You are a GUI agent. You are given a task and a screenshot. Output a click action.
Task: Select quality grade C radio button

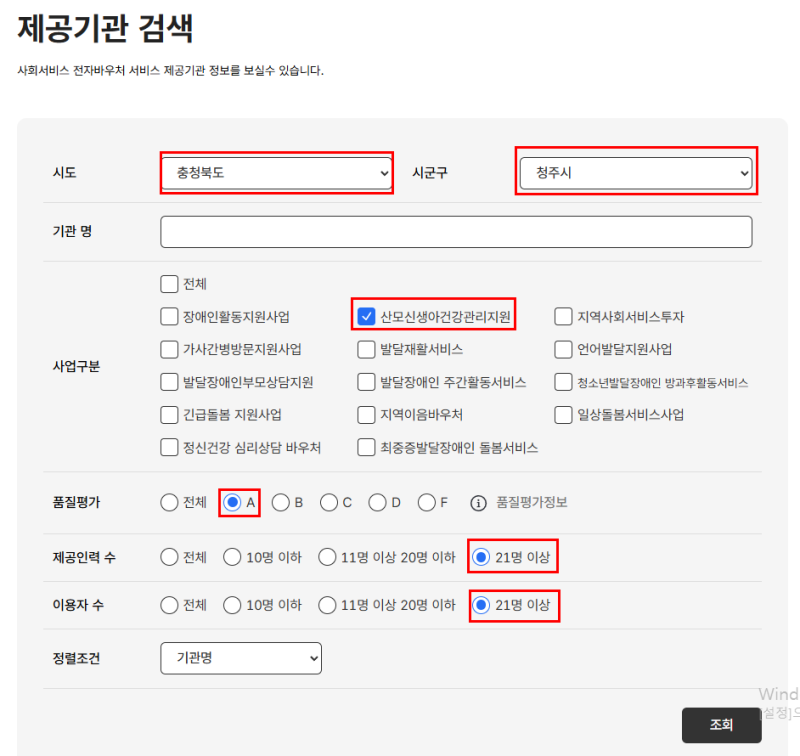pyautogui.click(x=329, y=502)
